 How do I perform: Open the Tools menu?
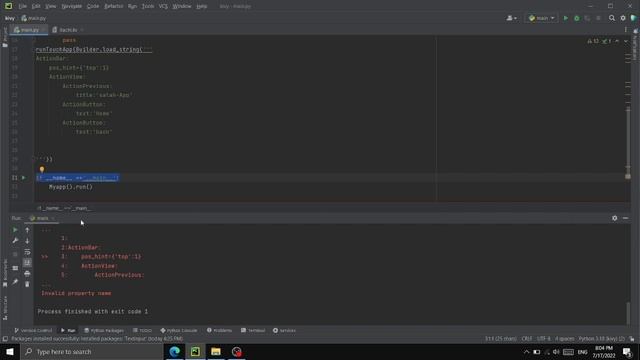point(148,6)
